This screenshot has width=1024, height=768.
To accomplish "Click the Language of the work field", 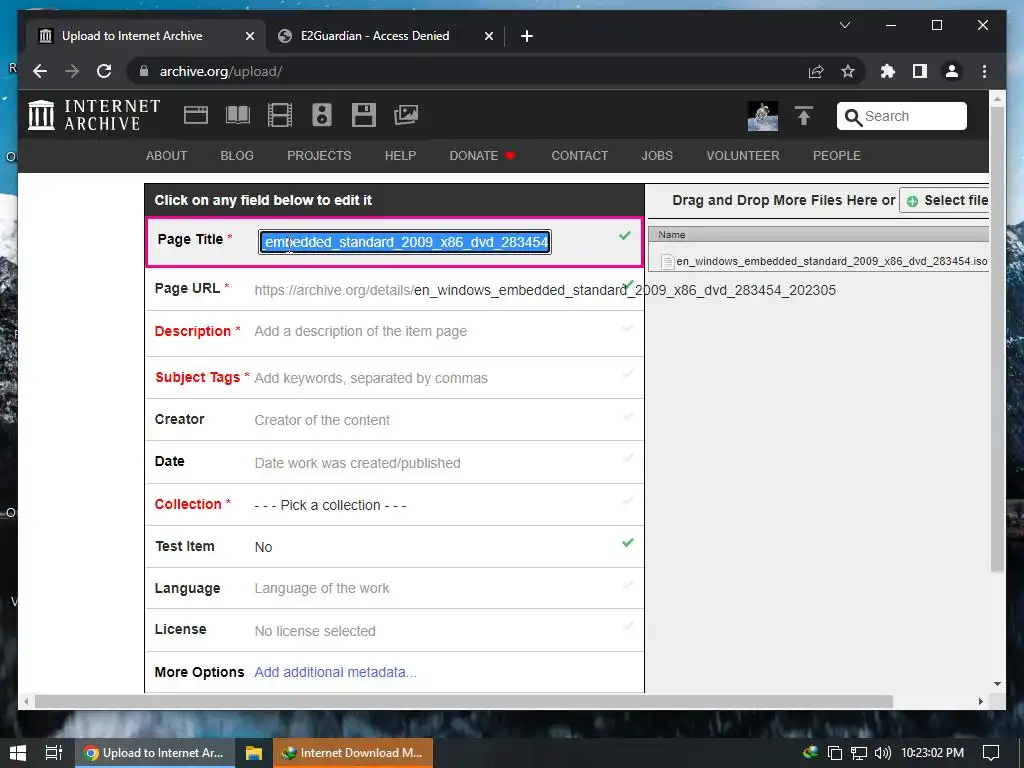I will [321, 588].
